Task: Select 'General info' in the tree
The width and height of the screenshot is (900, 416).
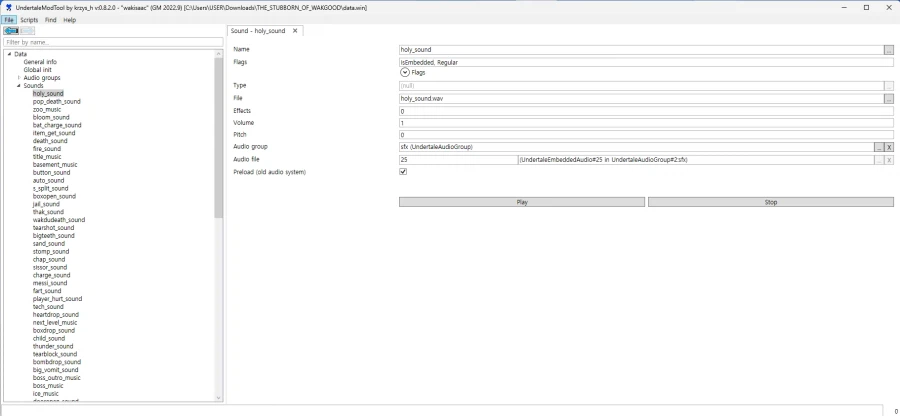Action: coord(40,62)
